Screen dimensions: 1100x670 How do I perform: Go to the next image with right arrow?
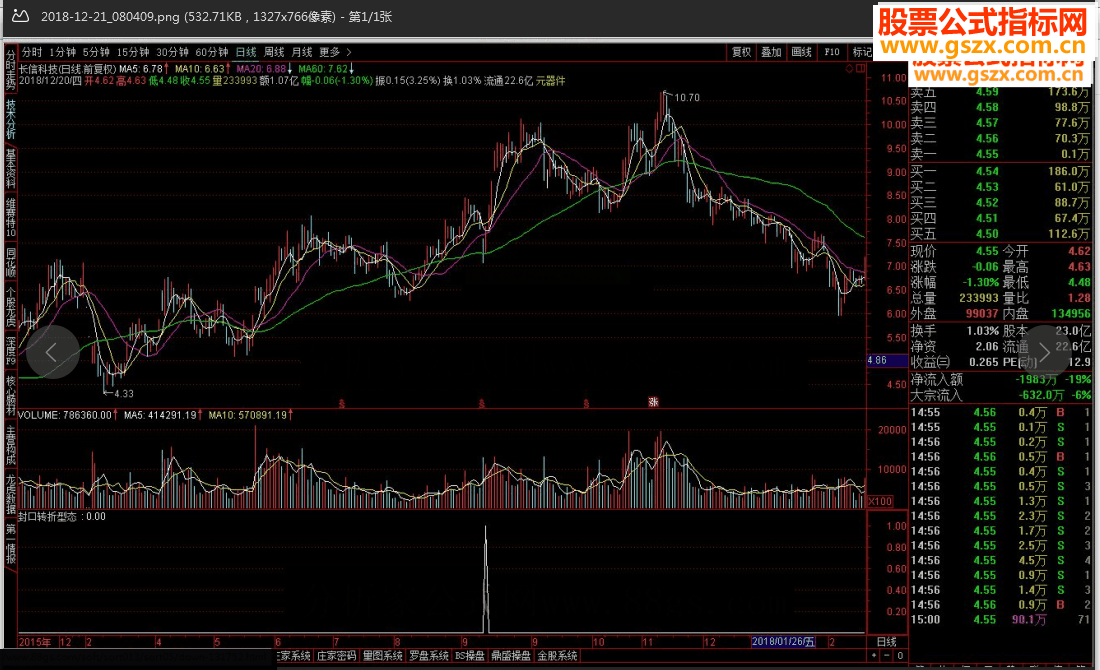1045,352
